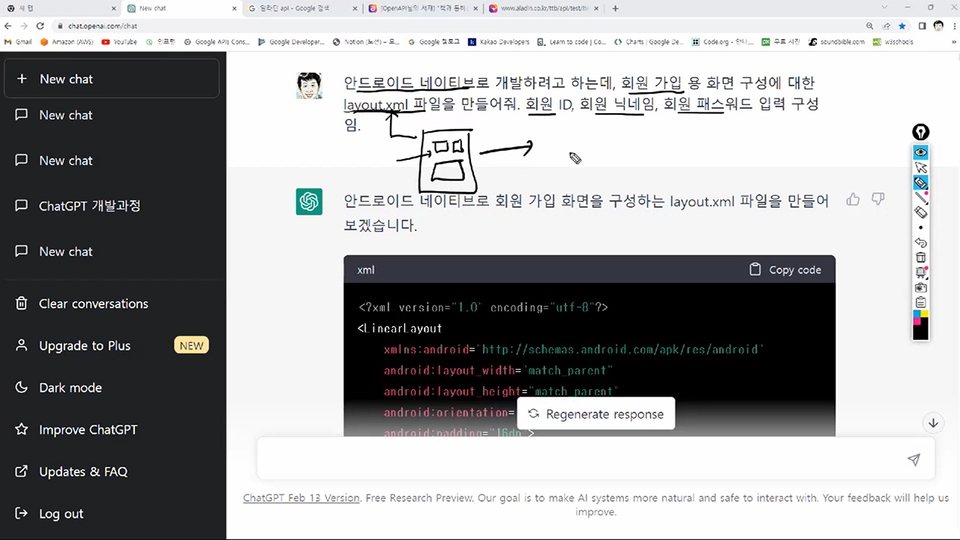This screenshot has width=960, height=540.
Task: Start a New chat with the plus button
Action: pos(111,79)
